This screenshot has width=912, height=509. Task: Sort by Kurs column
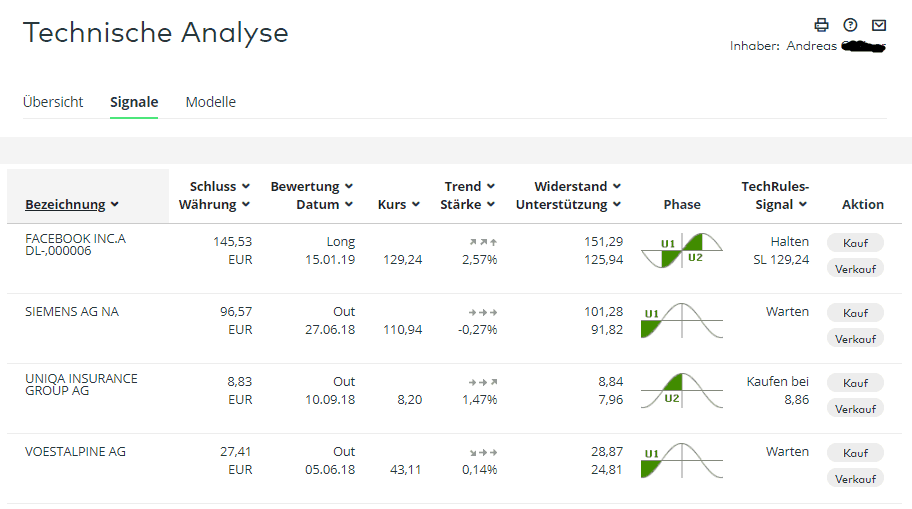click(398, 204)
